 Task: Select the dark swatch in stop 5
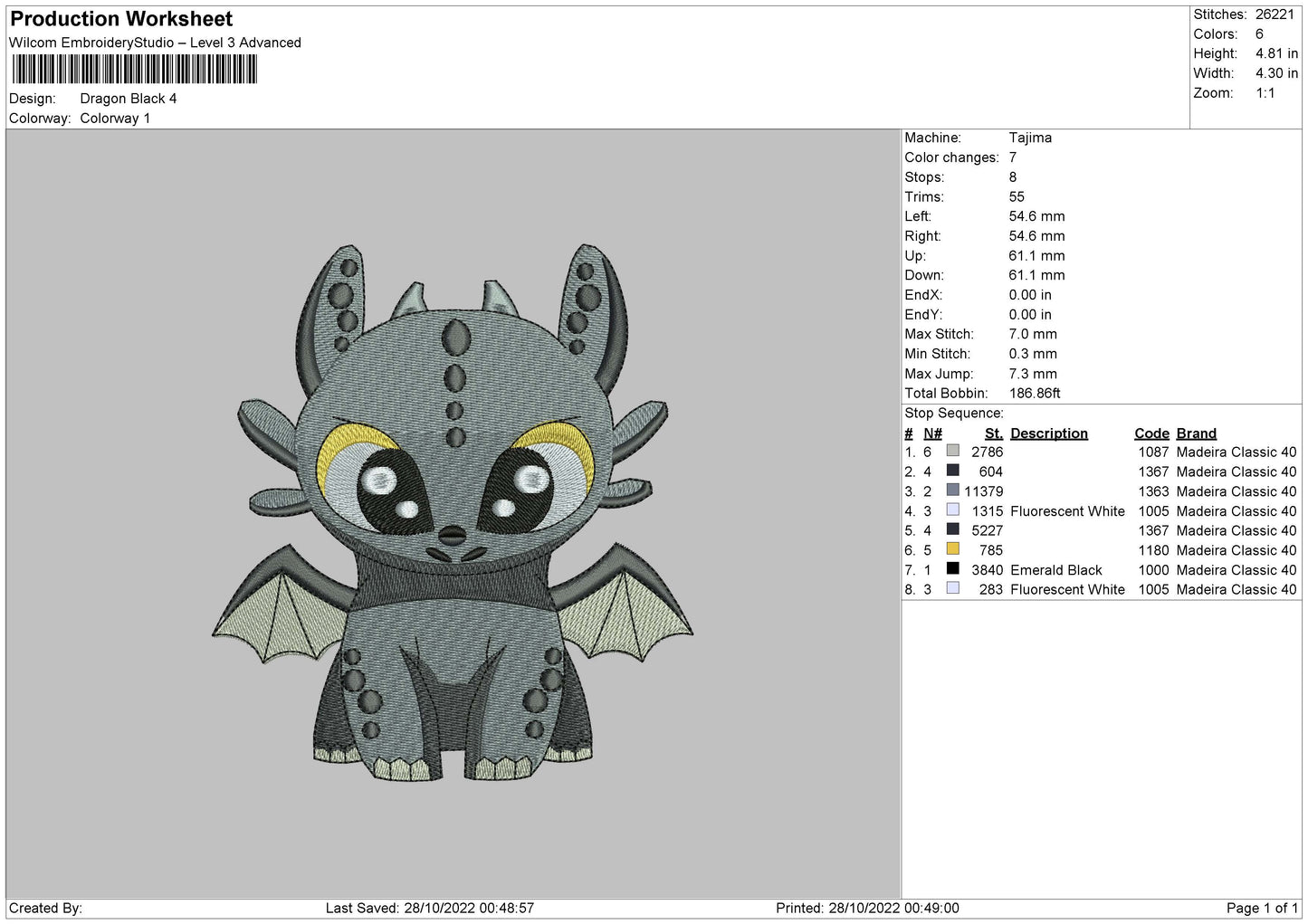[952, 529]
